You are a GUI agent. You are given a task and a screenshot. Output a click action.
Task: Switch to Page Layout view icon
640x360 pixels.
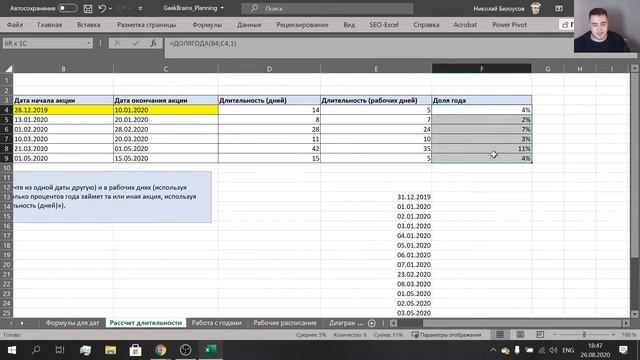click(520, 335)
